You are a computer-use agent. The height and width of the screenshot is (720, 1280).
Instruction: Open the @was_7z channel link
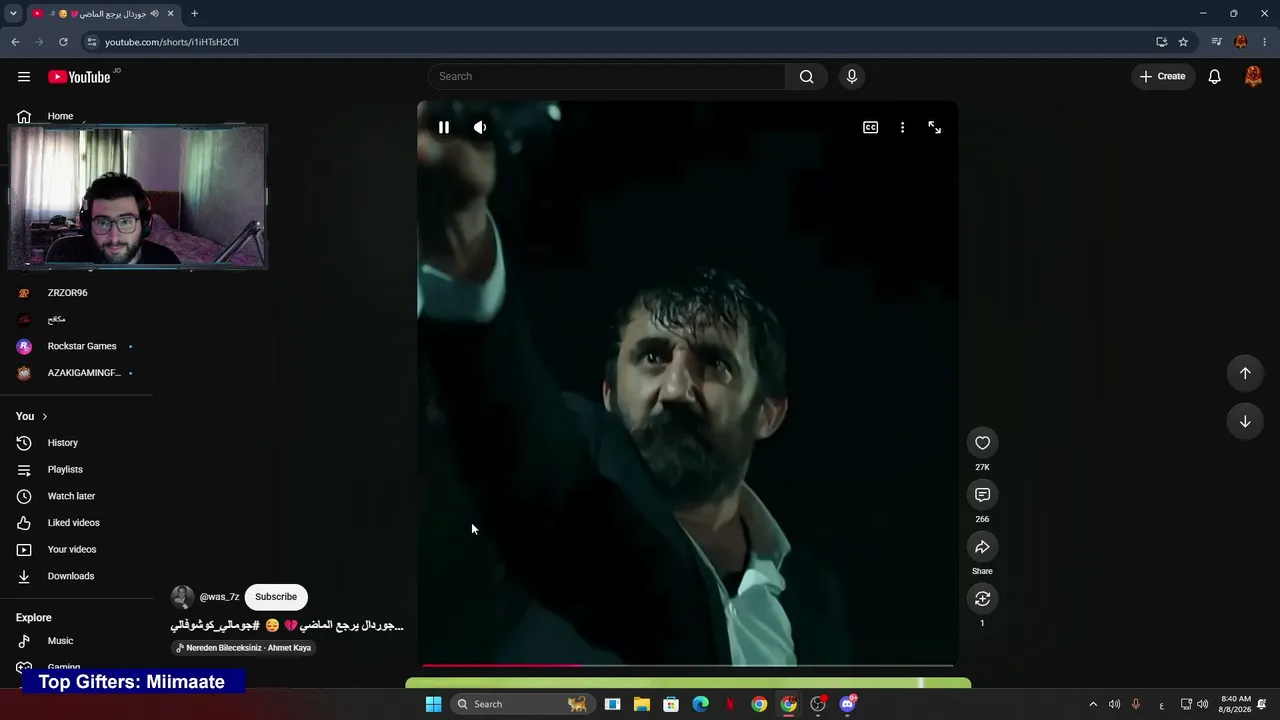coord(219,597)
